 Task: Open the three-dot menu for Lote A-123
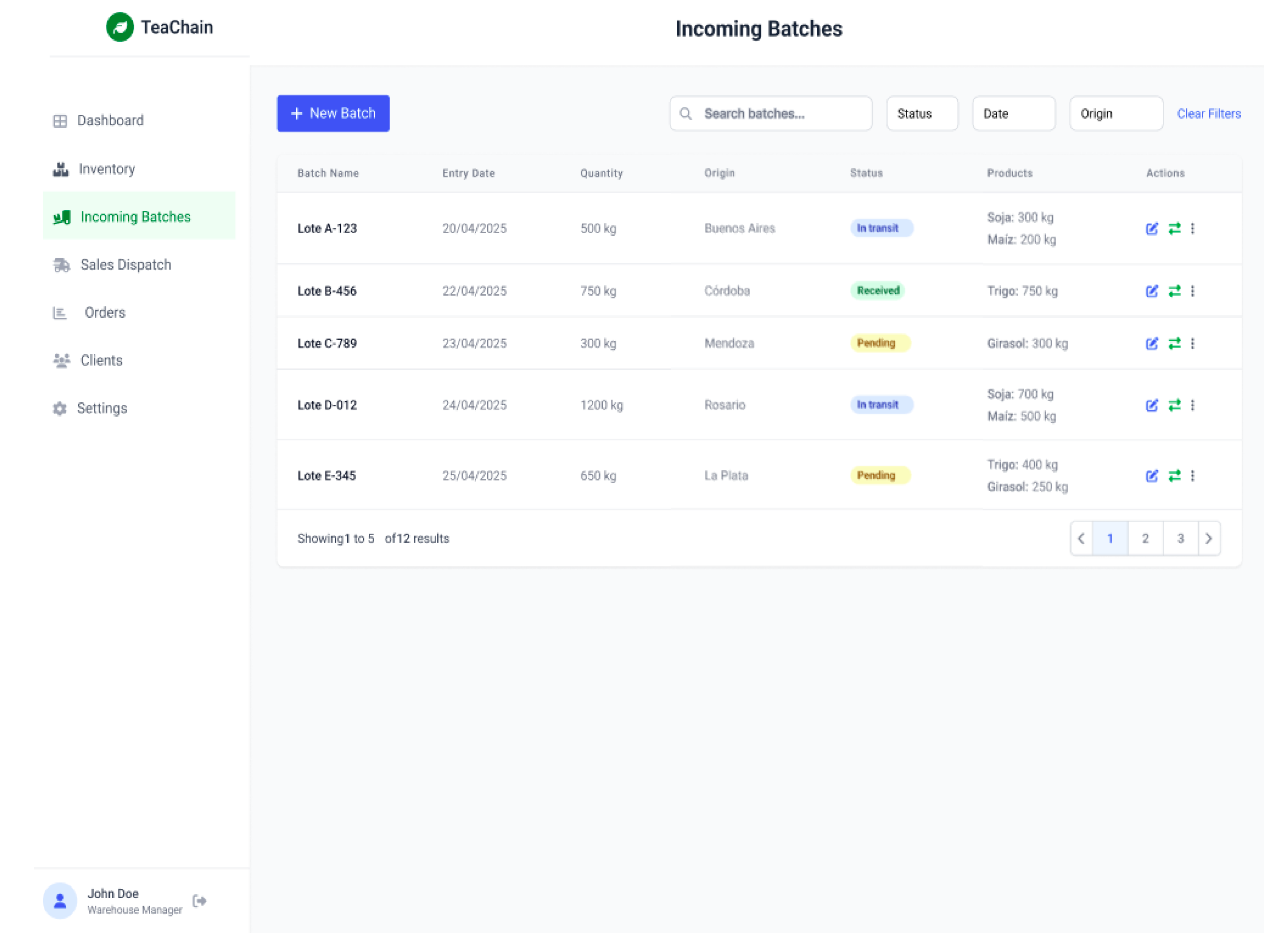point(1192,229)
